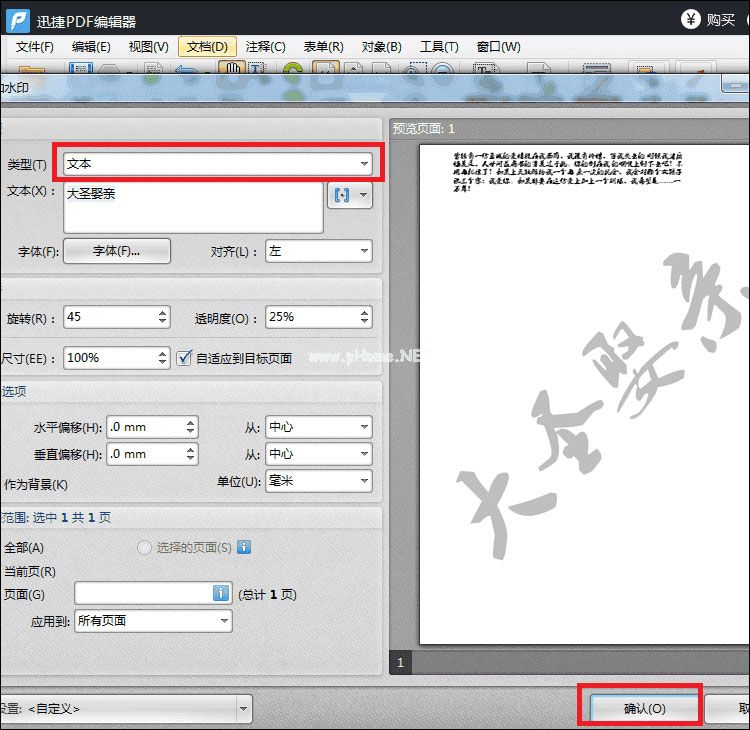Screen dimensions: 750x730
Task: Open the 文档 menu
Action: pos(207,47)
